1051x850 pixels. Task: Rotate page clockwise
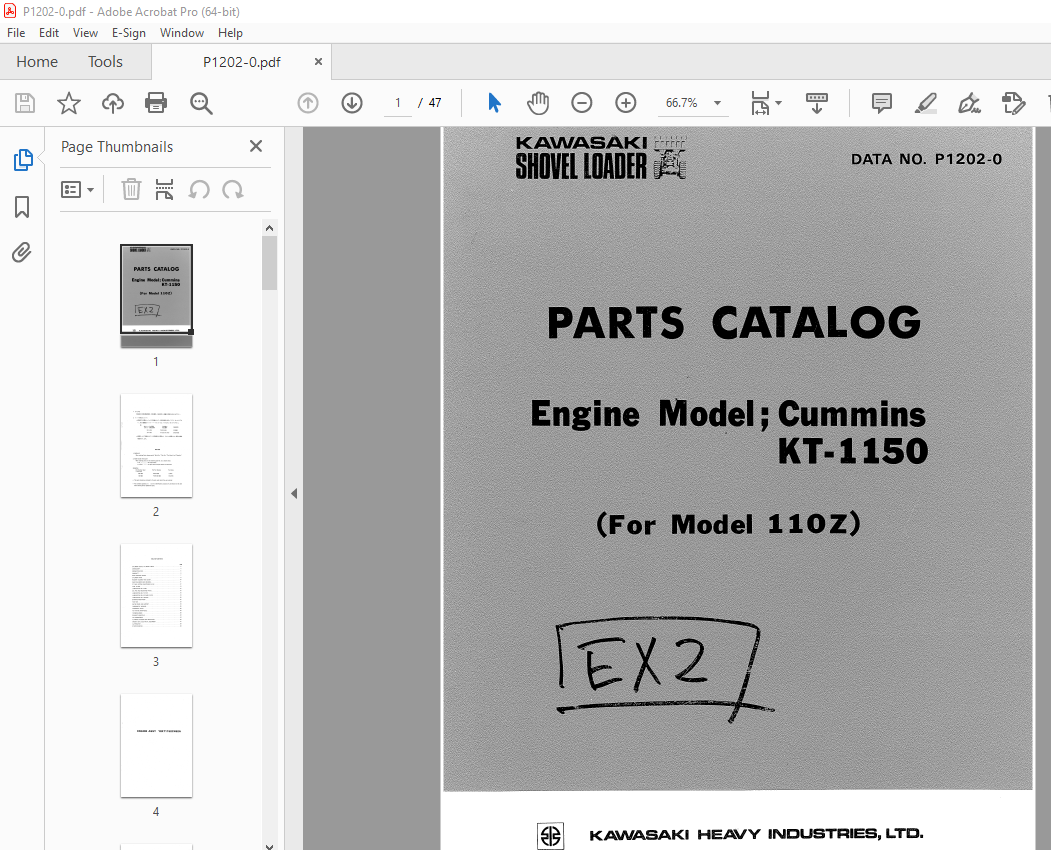(233, 190)
